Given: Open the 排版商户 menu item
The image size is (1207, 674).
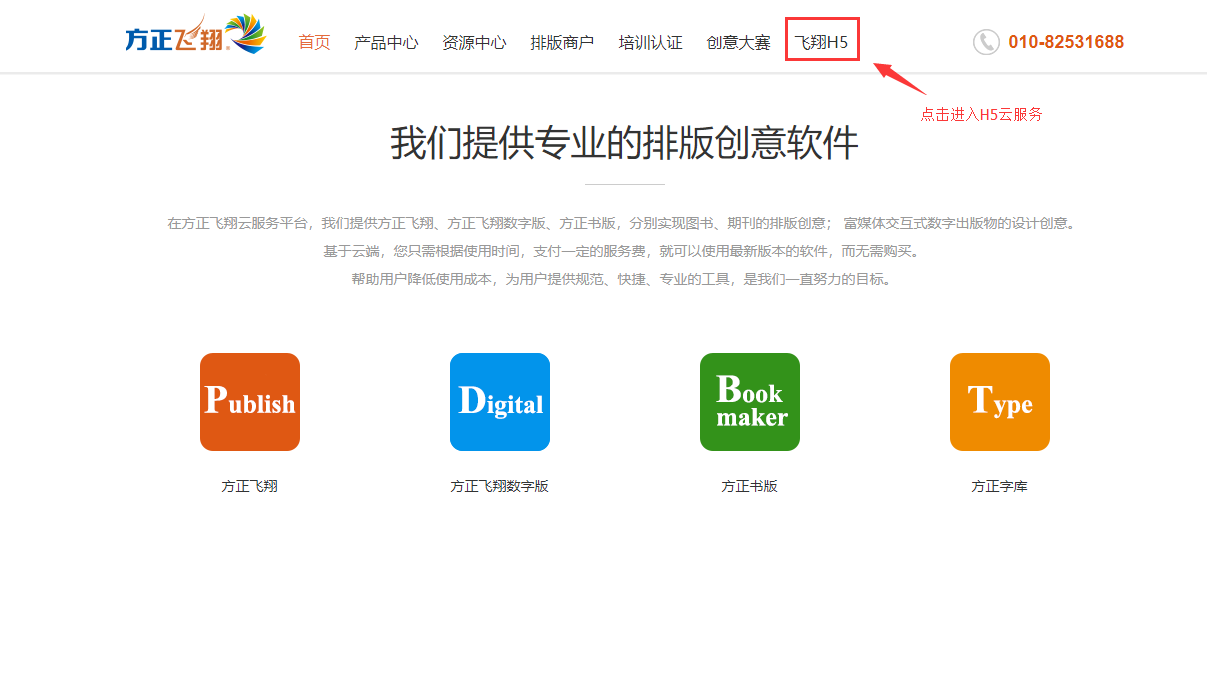Looking at the screenshot, I should click(x=562, y=42).
